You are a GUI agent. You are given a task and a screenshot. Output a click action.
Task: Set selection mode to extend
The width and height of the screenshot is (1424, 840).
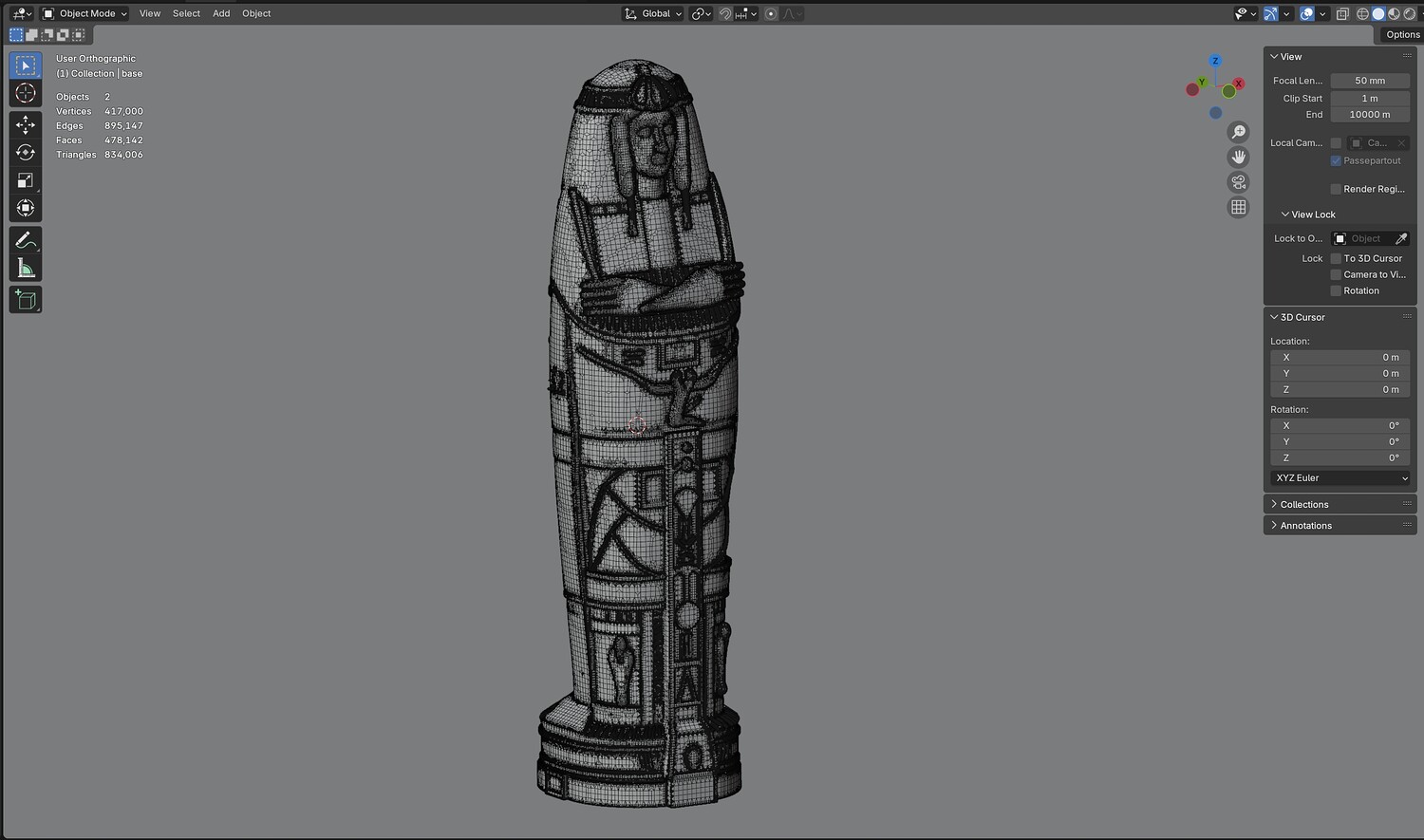click(x=31, y=35)
